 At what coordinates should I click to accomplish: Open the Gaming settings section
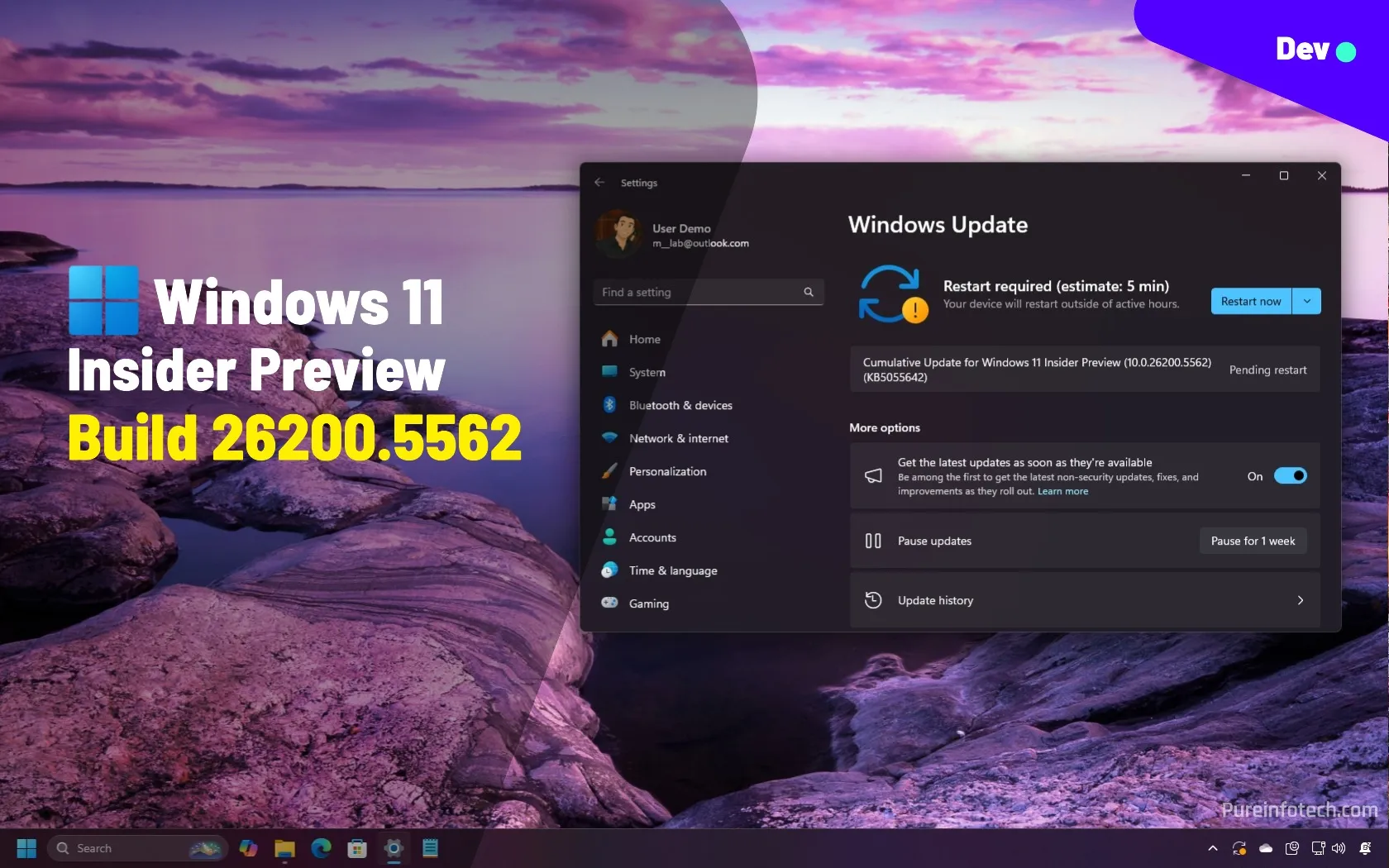pos(649,603)
